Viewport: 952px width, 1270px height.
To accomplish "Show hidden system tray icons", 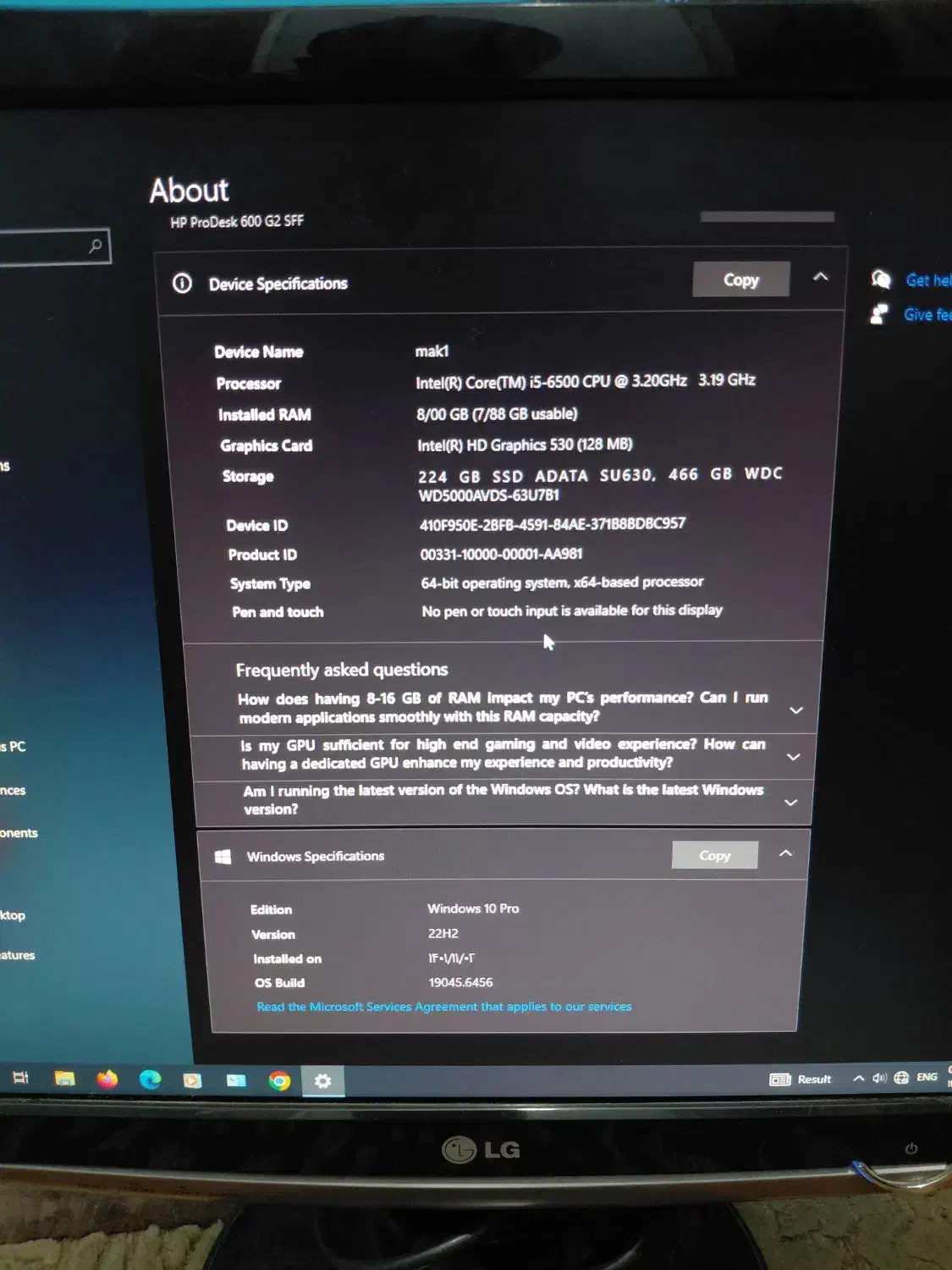I will click(859, 1078).
